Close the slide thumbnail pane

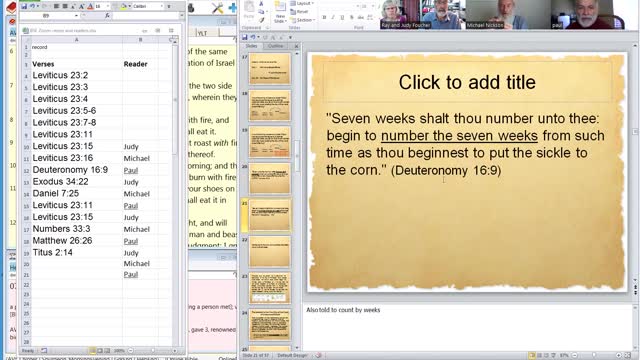(x=296, y=46)
